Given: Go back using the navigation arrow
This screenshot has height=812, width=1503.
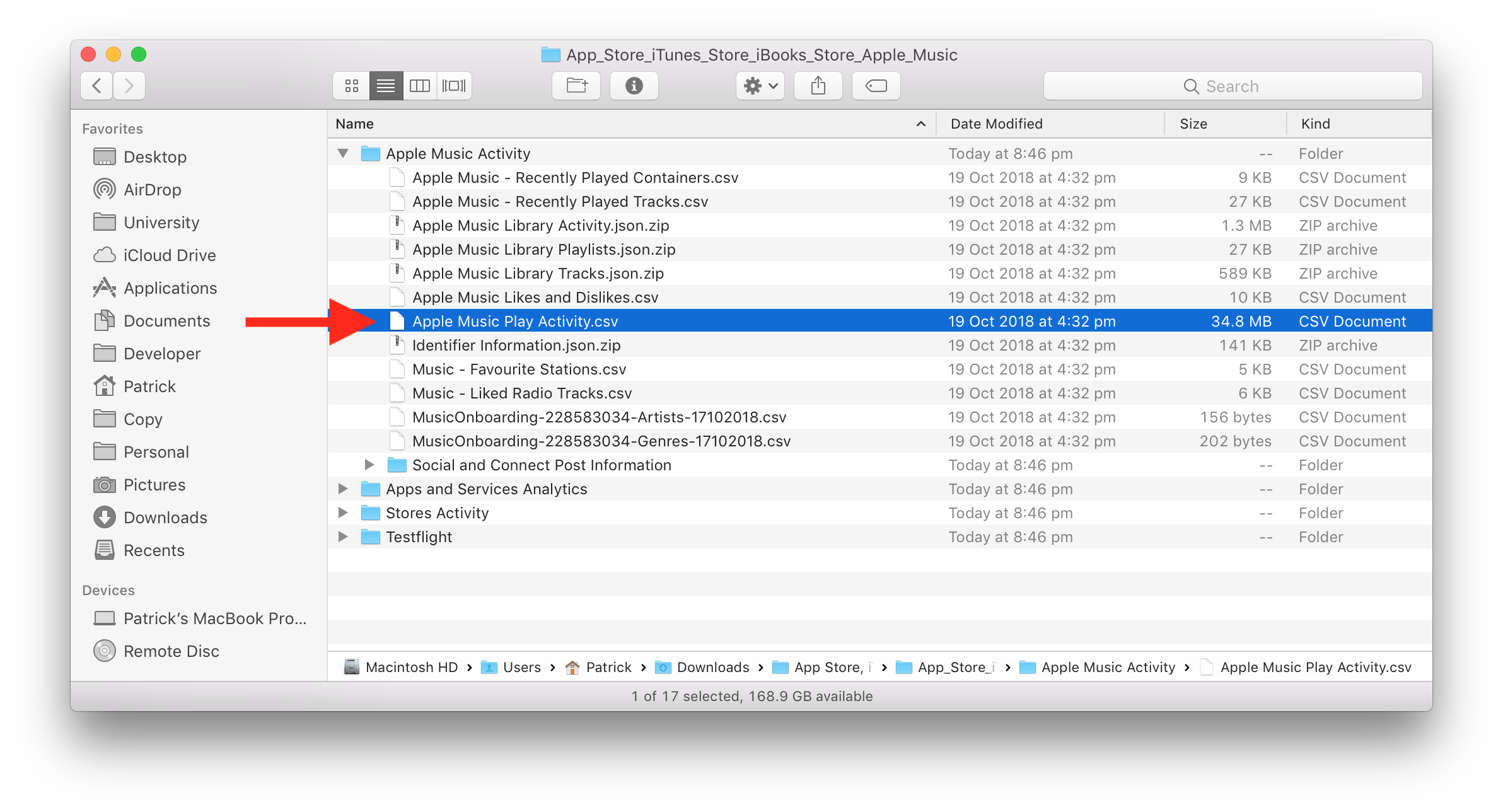Looking at the screenshot, I should click(96, 86).
